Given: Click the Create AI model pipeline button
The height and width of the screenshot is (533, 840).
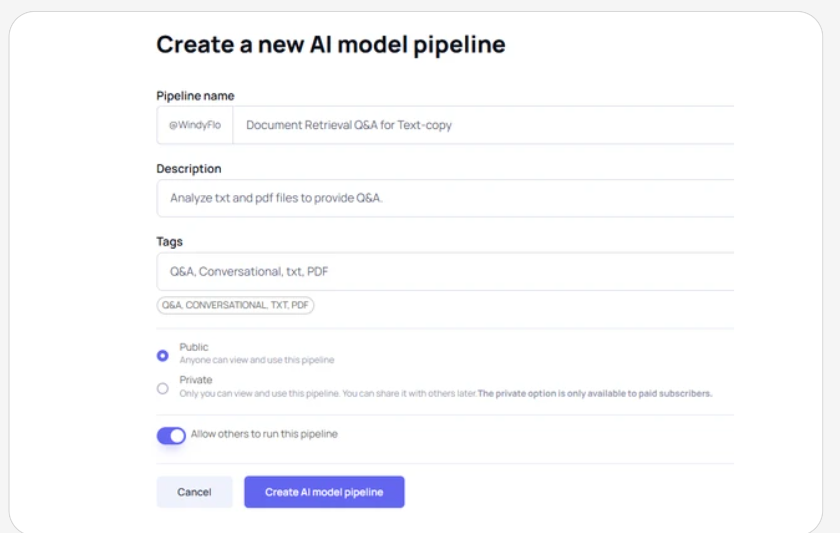Looking at the screenshot, I should [x=324, y=492].
